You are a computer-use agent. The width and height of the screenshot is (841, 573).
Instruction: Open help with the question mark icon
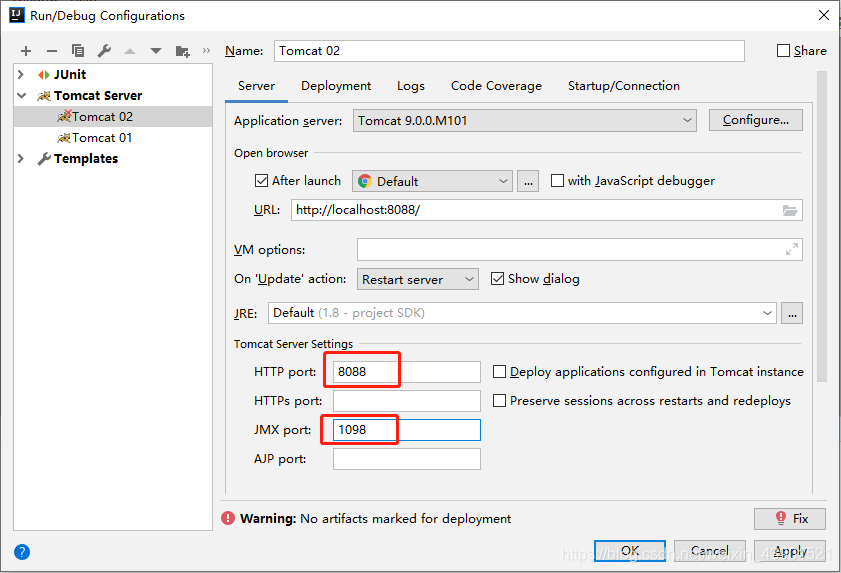coord(22,552)
